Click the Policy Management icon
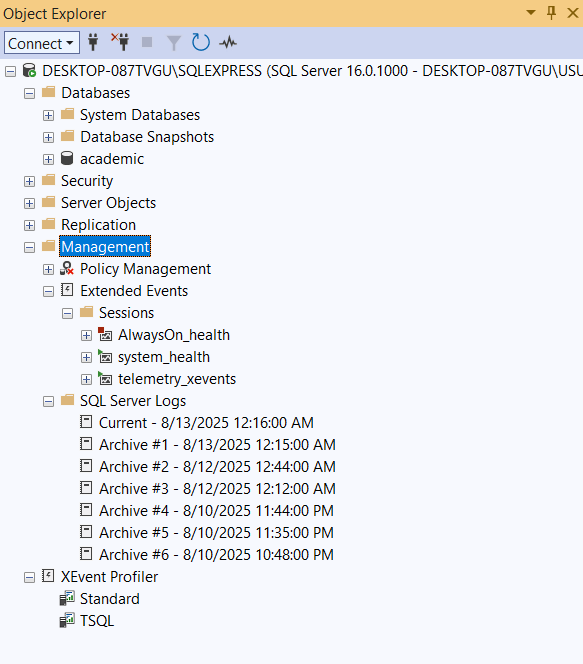 [67, 268]
